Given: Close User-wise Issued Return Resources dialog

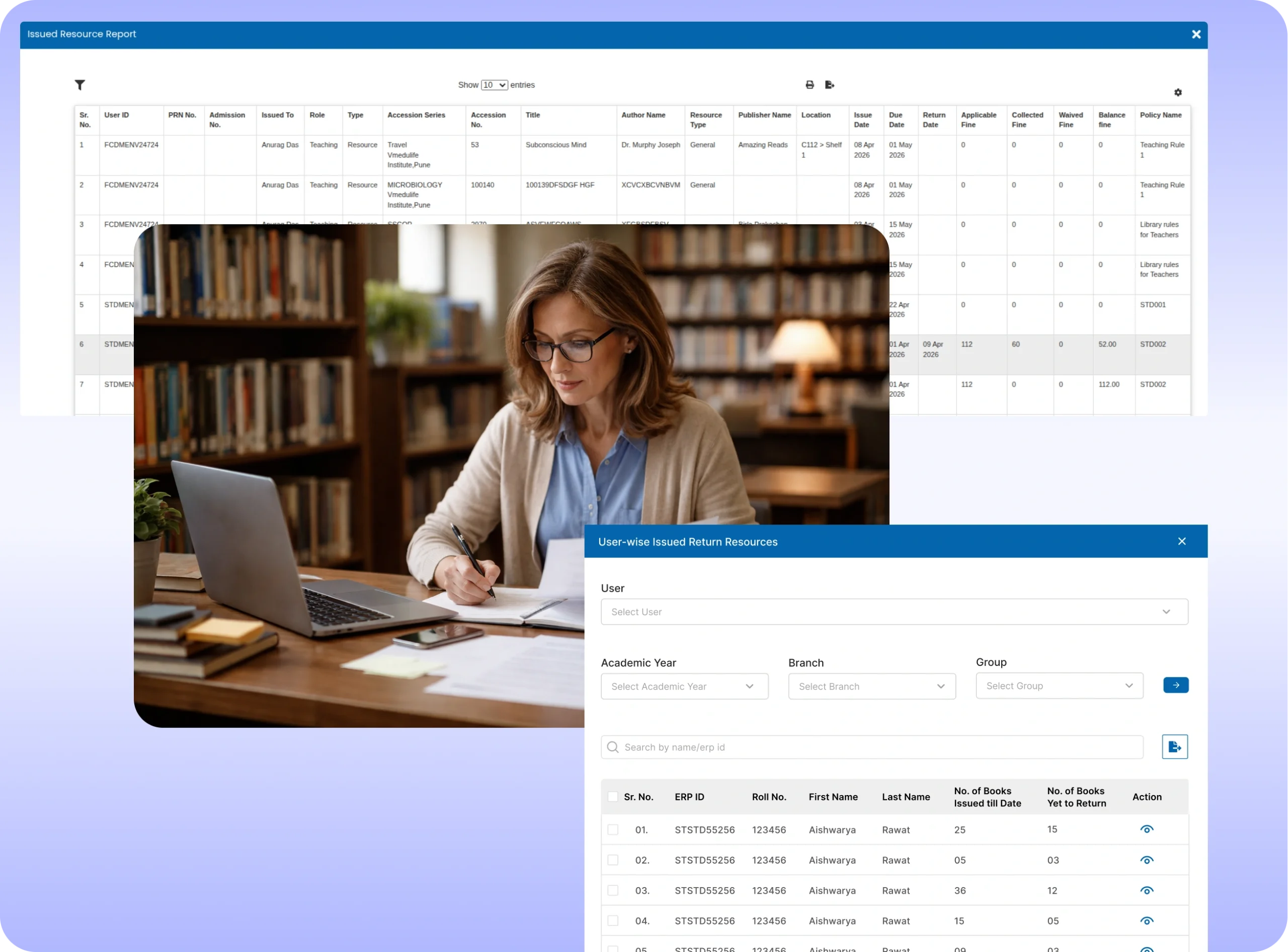Looking at the screenshot, I should point(1181,541).
